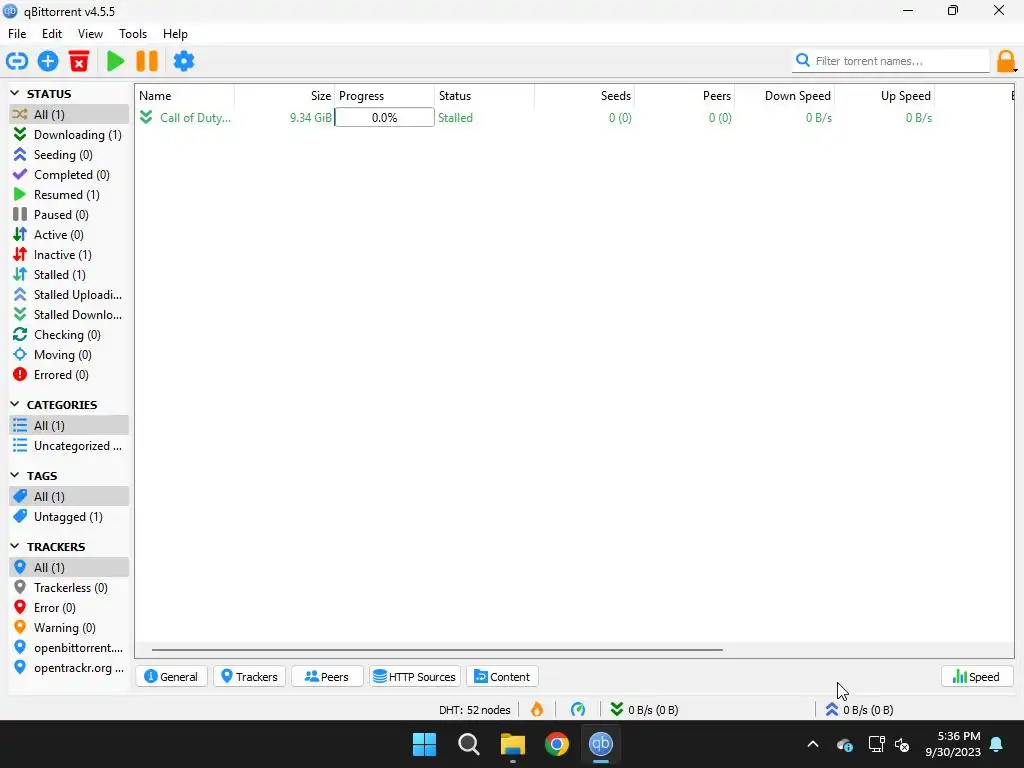Viewport: 1024px width, 768px height.
Task: Select Downloading (1) status filter
Action: click(x=69, y=135)
